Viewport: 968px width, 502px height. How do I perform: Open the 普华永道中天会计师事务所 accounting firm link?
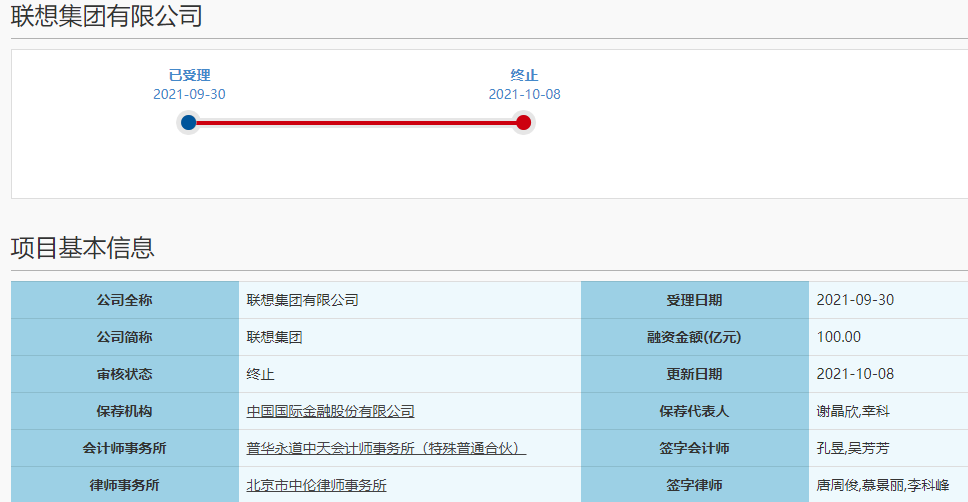point(386,448)
